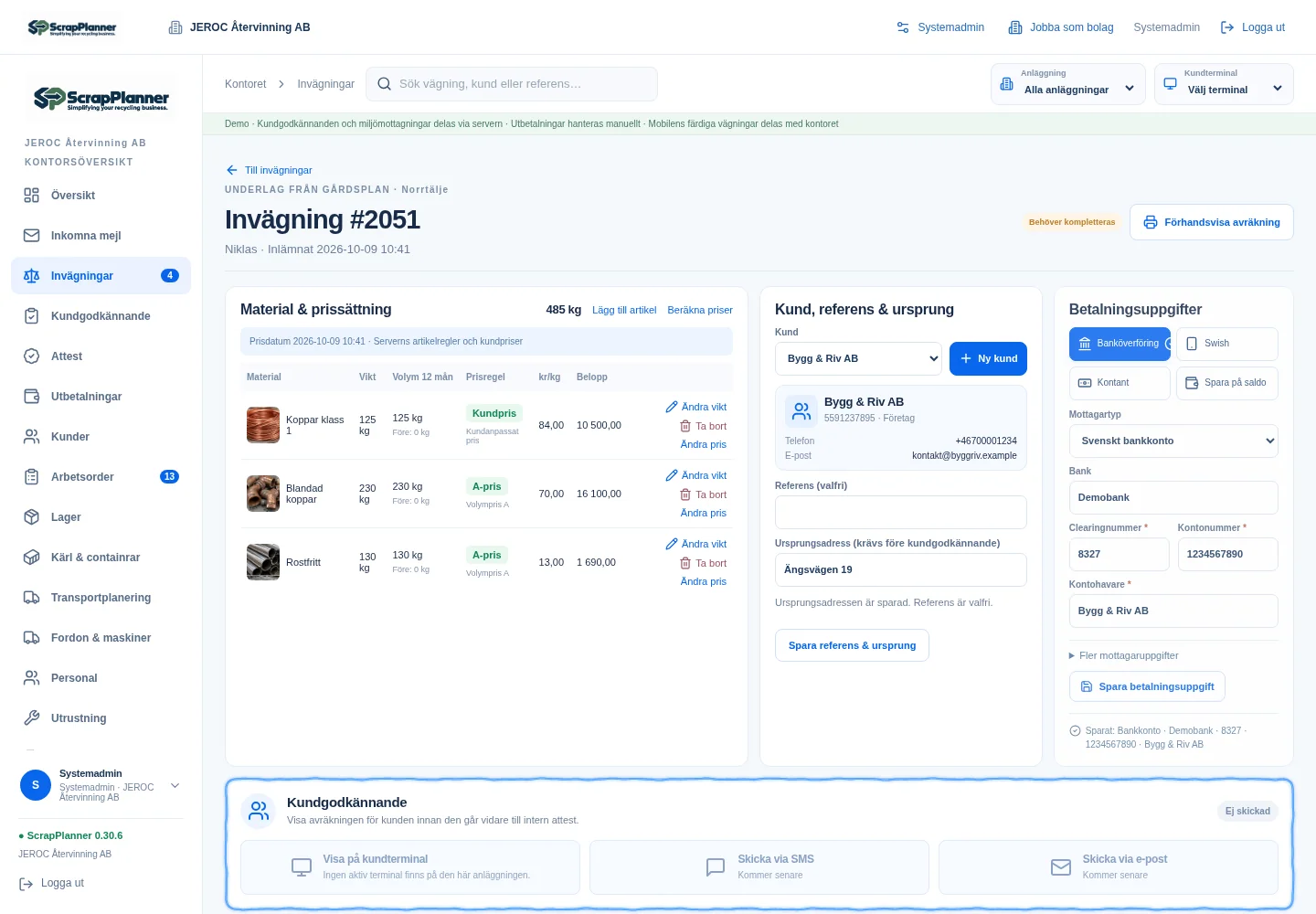Screen dimensions: 1316x914
Task: Click the Kontonummer input field
Action: 1227,554
